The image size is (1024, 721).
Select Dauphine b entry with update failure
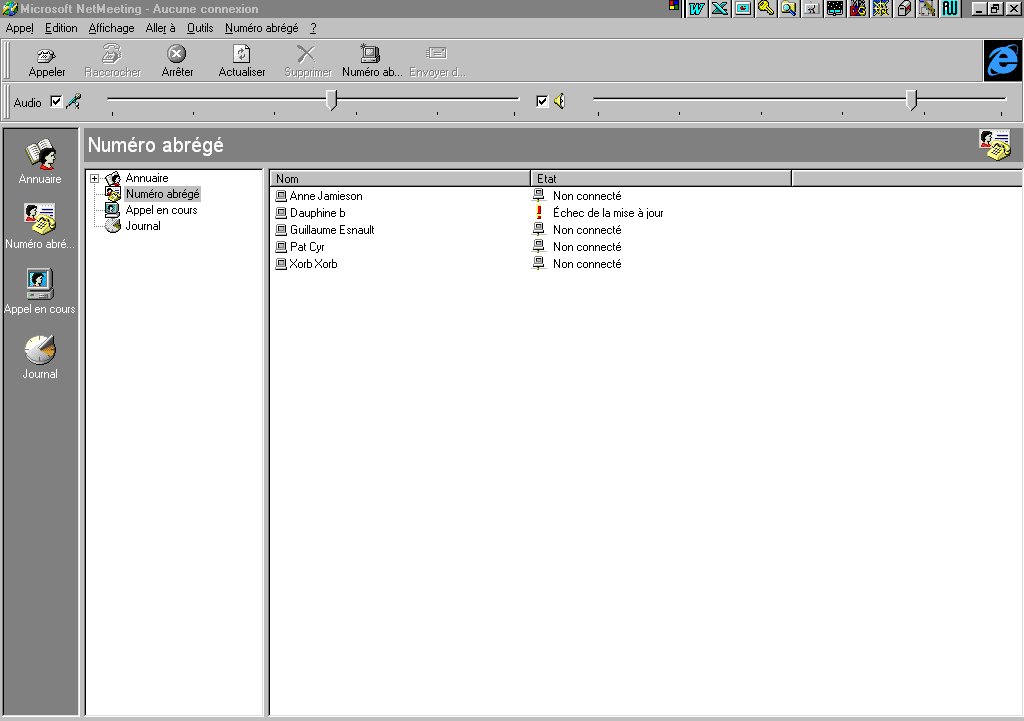point(317,213)
